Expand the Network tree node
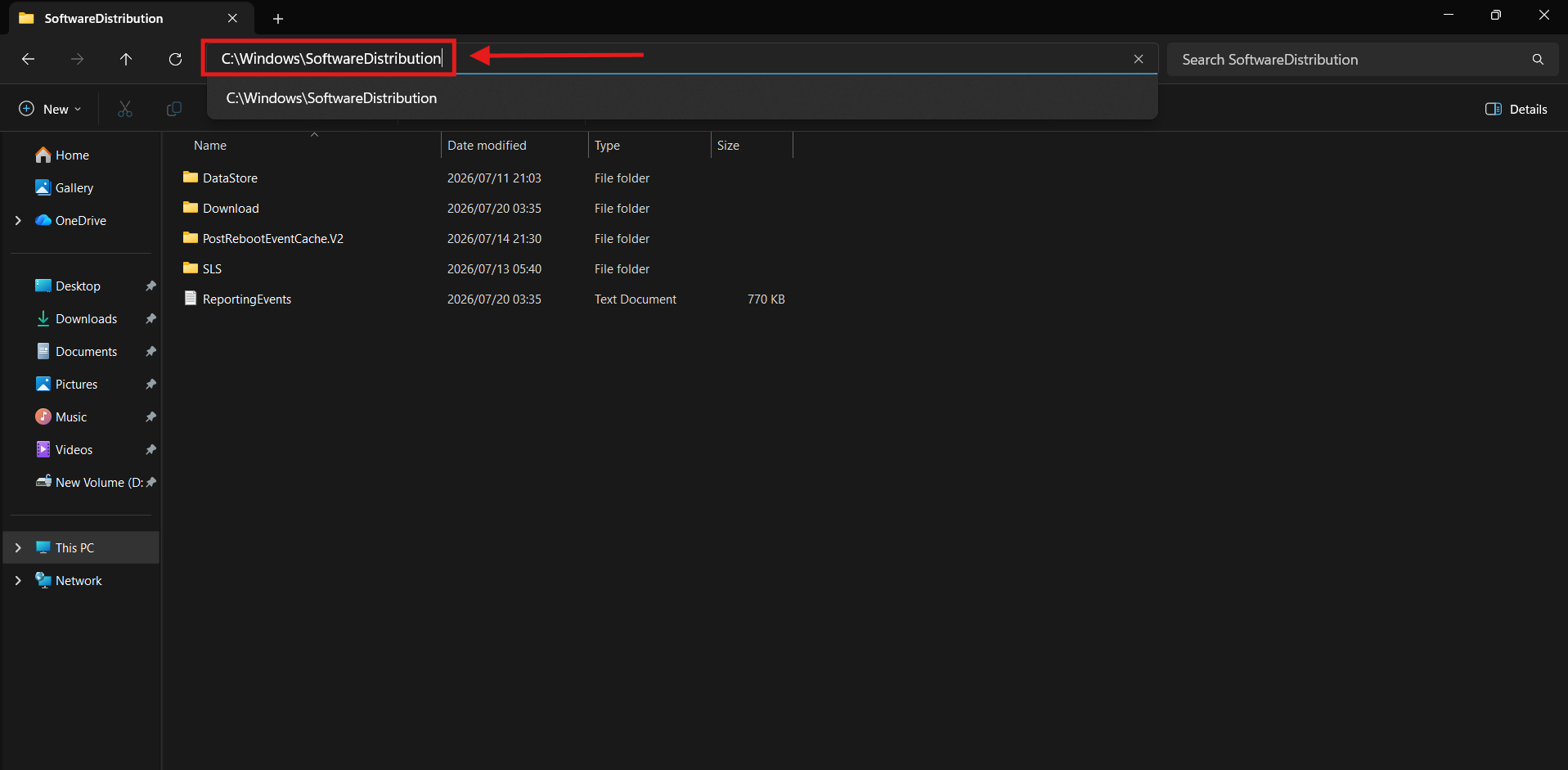This screenshot has height=770, width=1568. 18,580
